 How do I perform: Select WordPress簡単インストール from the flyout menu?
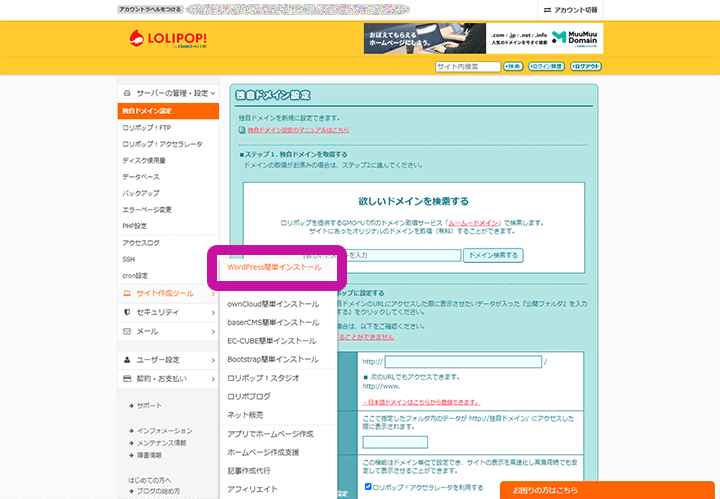(274, 268)
